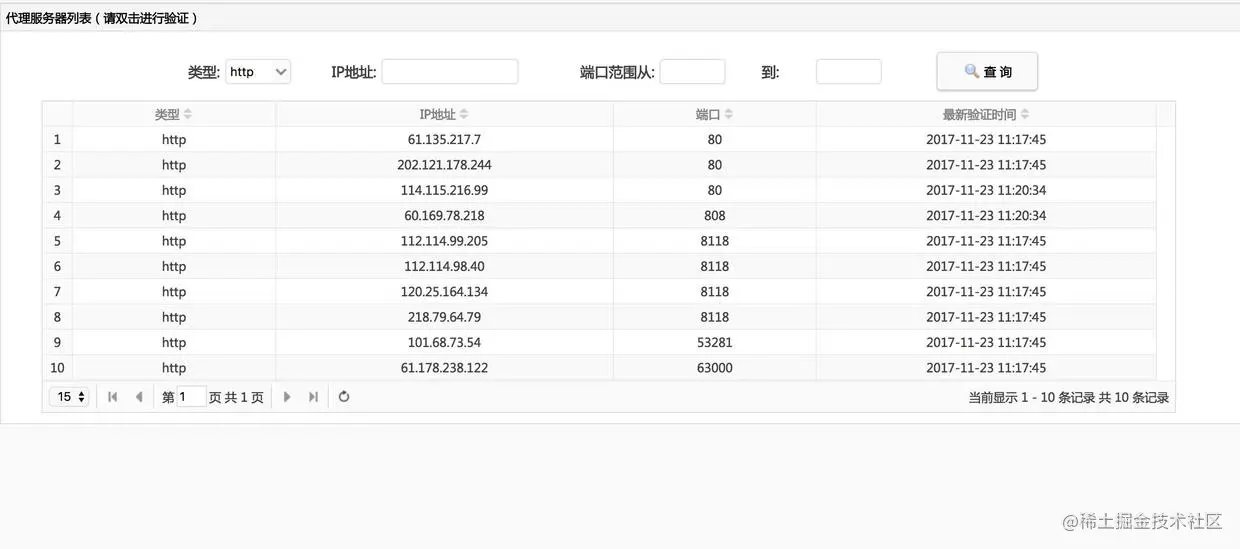Select IP cell 120.25.164.134
The width and height of the screenshot is (1240, 549).
click(x=444, y=292)
